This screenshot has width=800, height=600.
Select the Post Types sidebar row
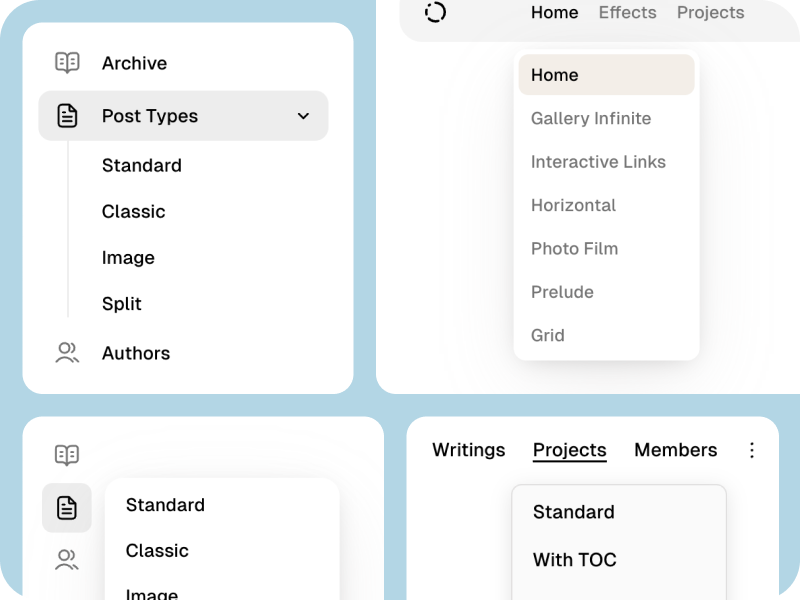pyautogui.click(x=183, y=116)
